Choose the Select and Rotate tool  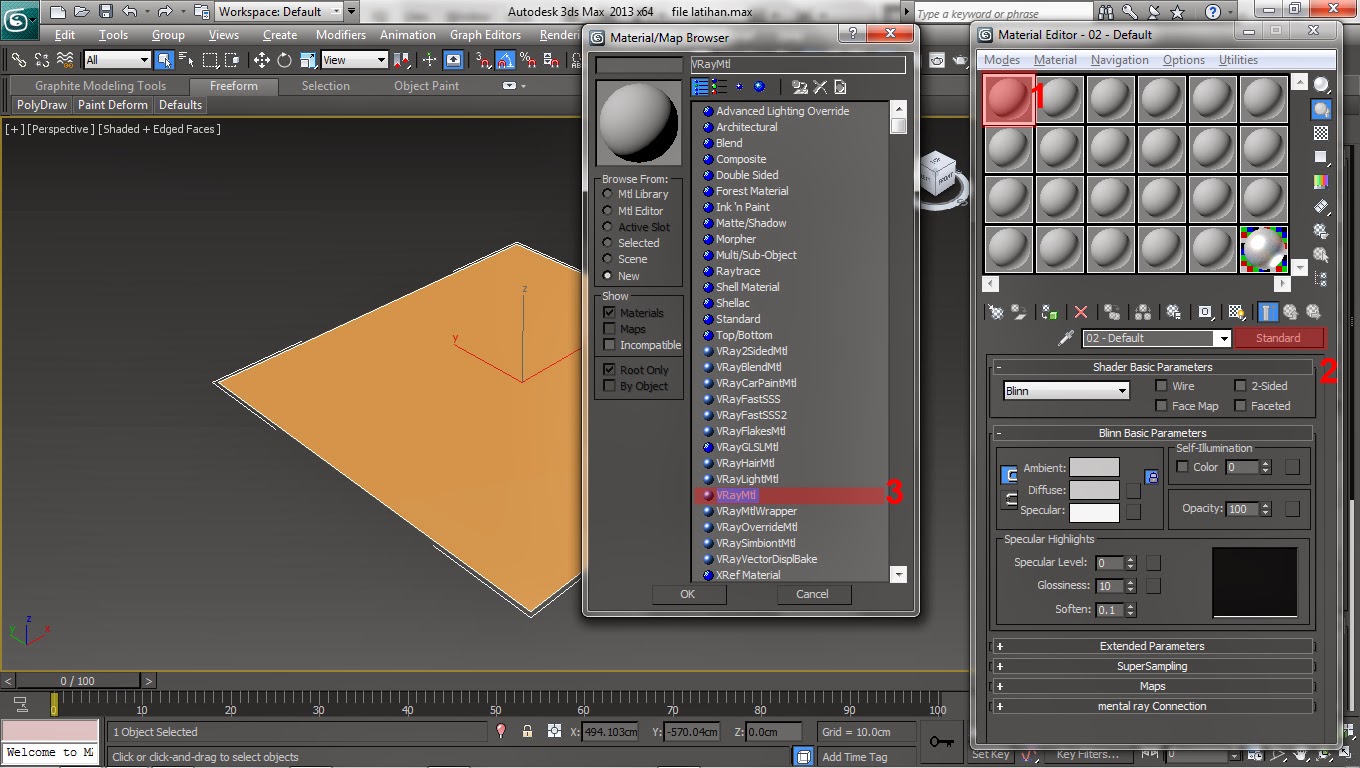pos(284,60)
